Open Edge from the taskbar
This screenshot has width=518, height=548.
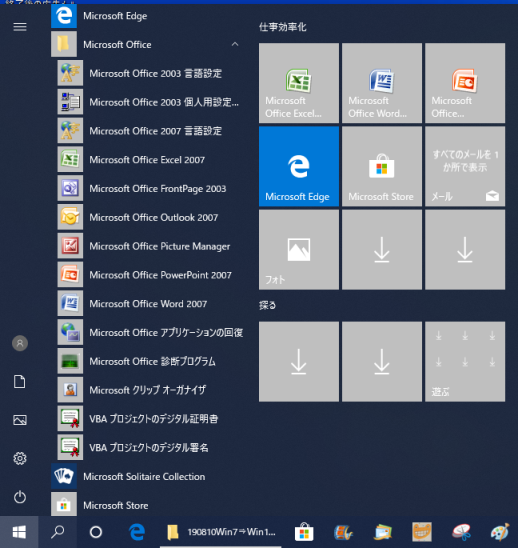point(137,532)
